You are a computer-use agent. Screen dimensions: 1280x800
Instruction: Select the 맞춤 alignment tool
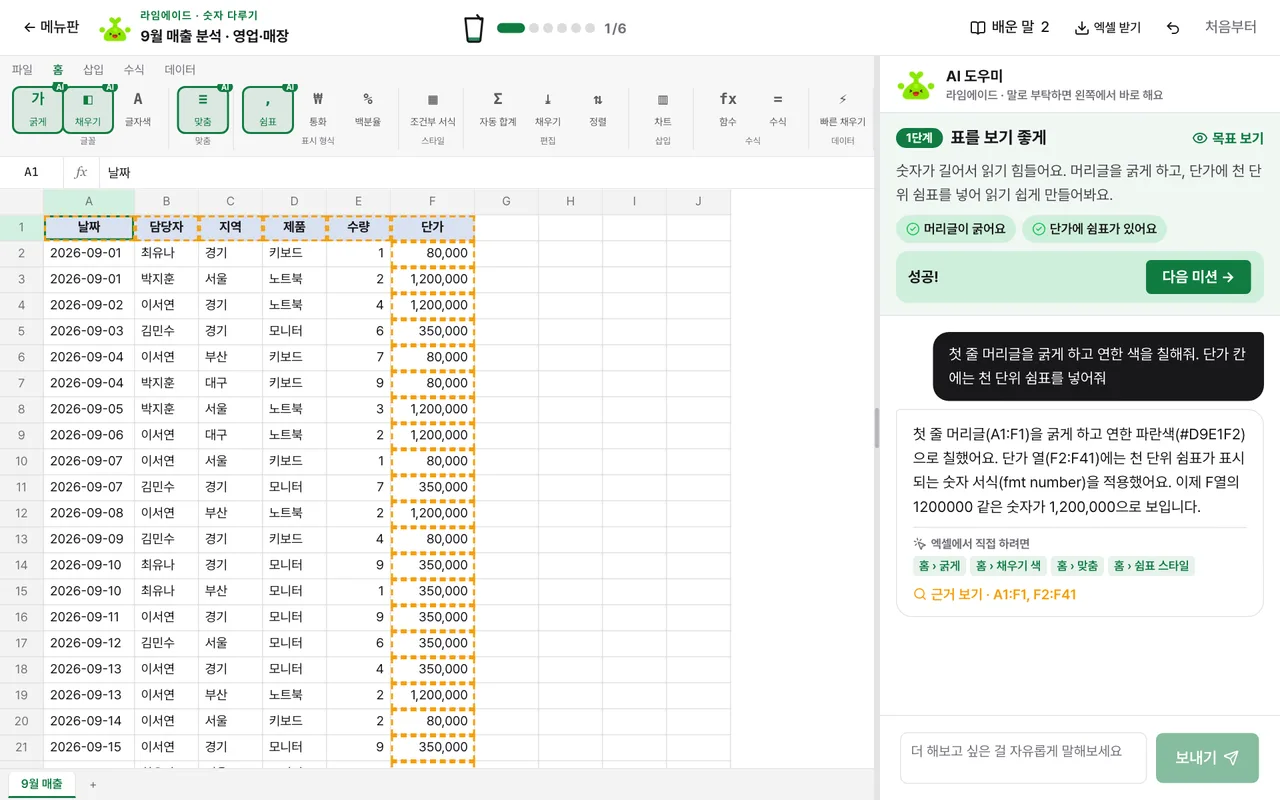pos(203,109)
